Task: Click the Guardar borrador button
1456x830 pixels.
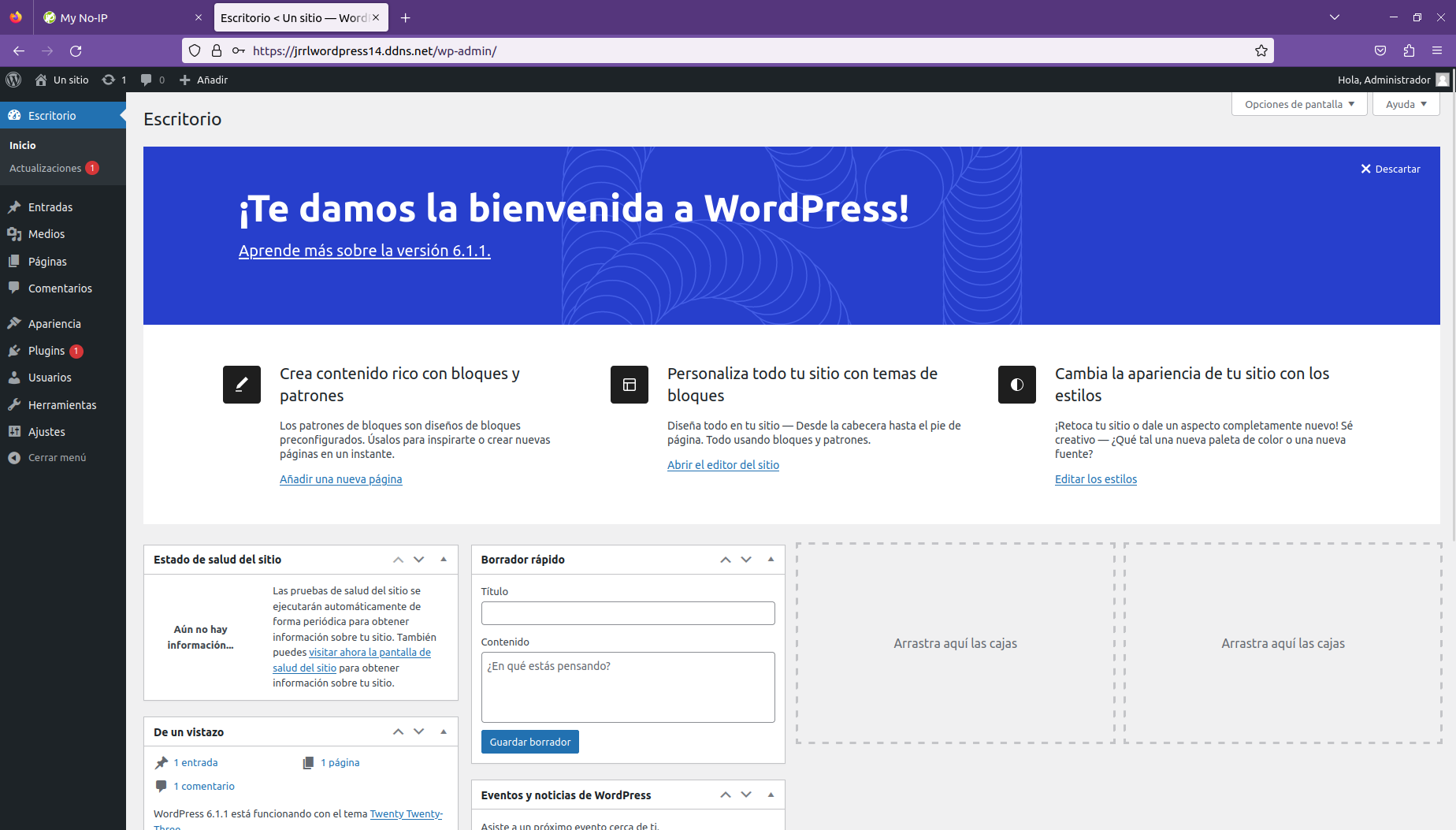Action: (x=529, y=741)
